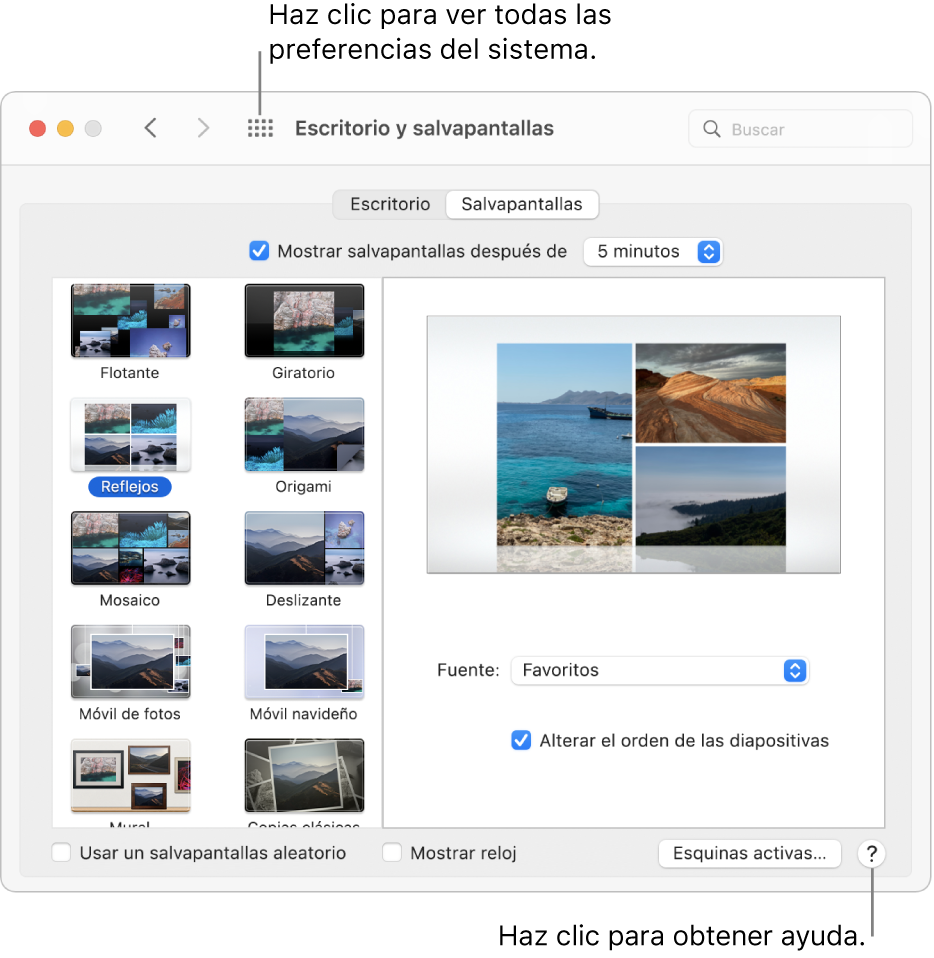Choose the Origami screensaver

point(304,434)
